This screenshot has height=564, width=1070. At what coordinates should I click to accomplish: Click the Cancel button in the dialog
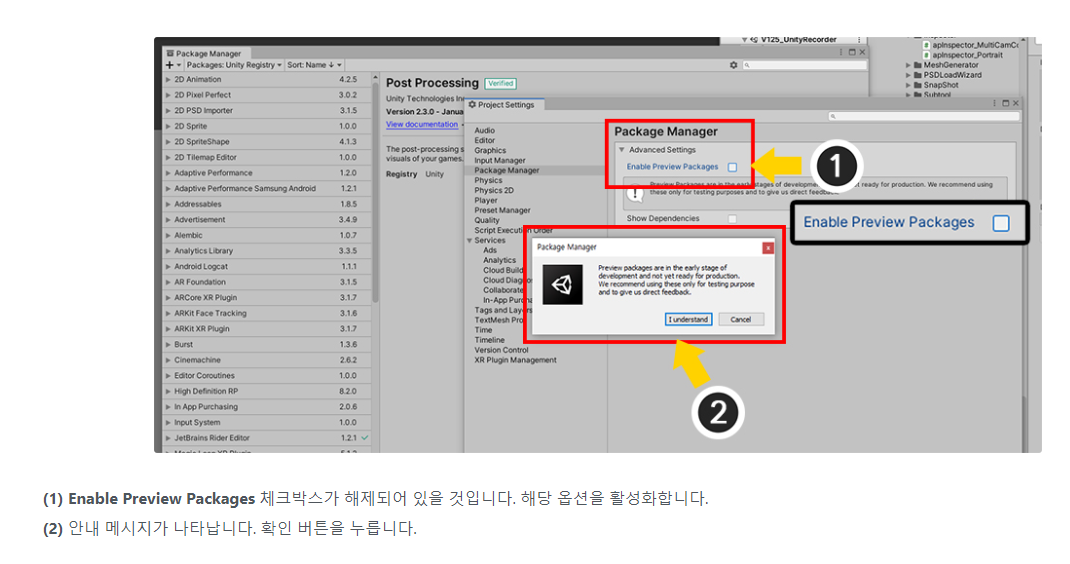click(740, 319)
